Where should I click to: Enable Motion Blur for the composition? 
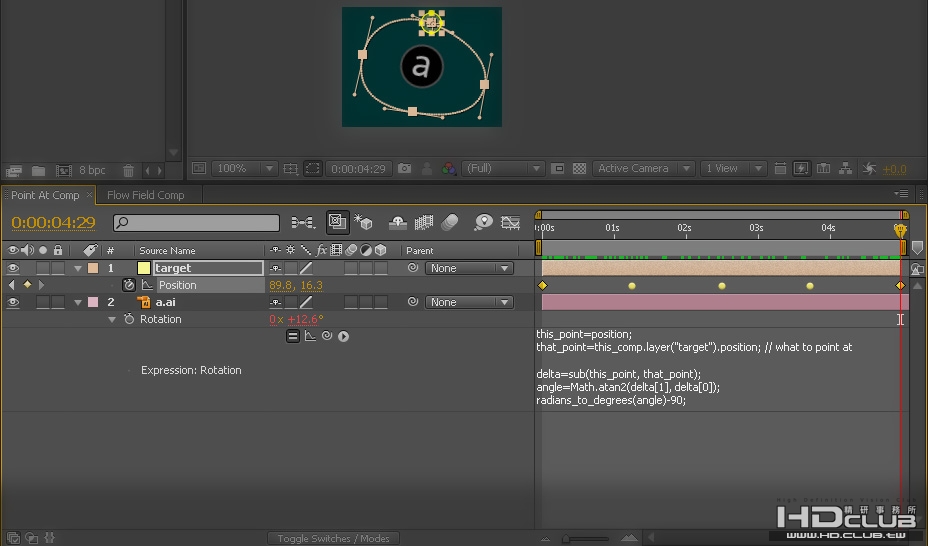[450, 222]
